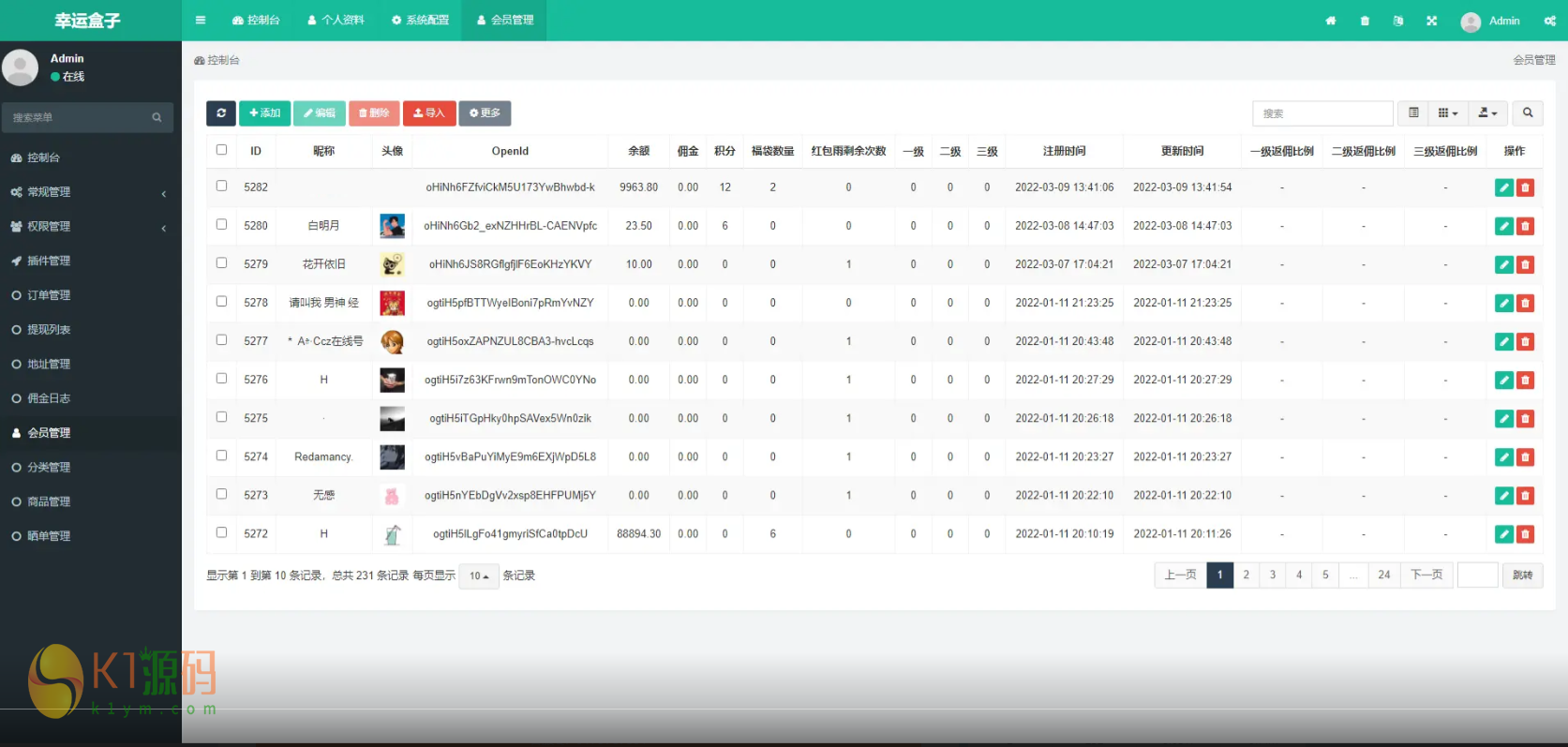Click the 编辑 edit toolbar button
This screenshot has width=1568, height=747.
(320, 112)
